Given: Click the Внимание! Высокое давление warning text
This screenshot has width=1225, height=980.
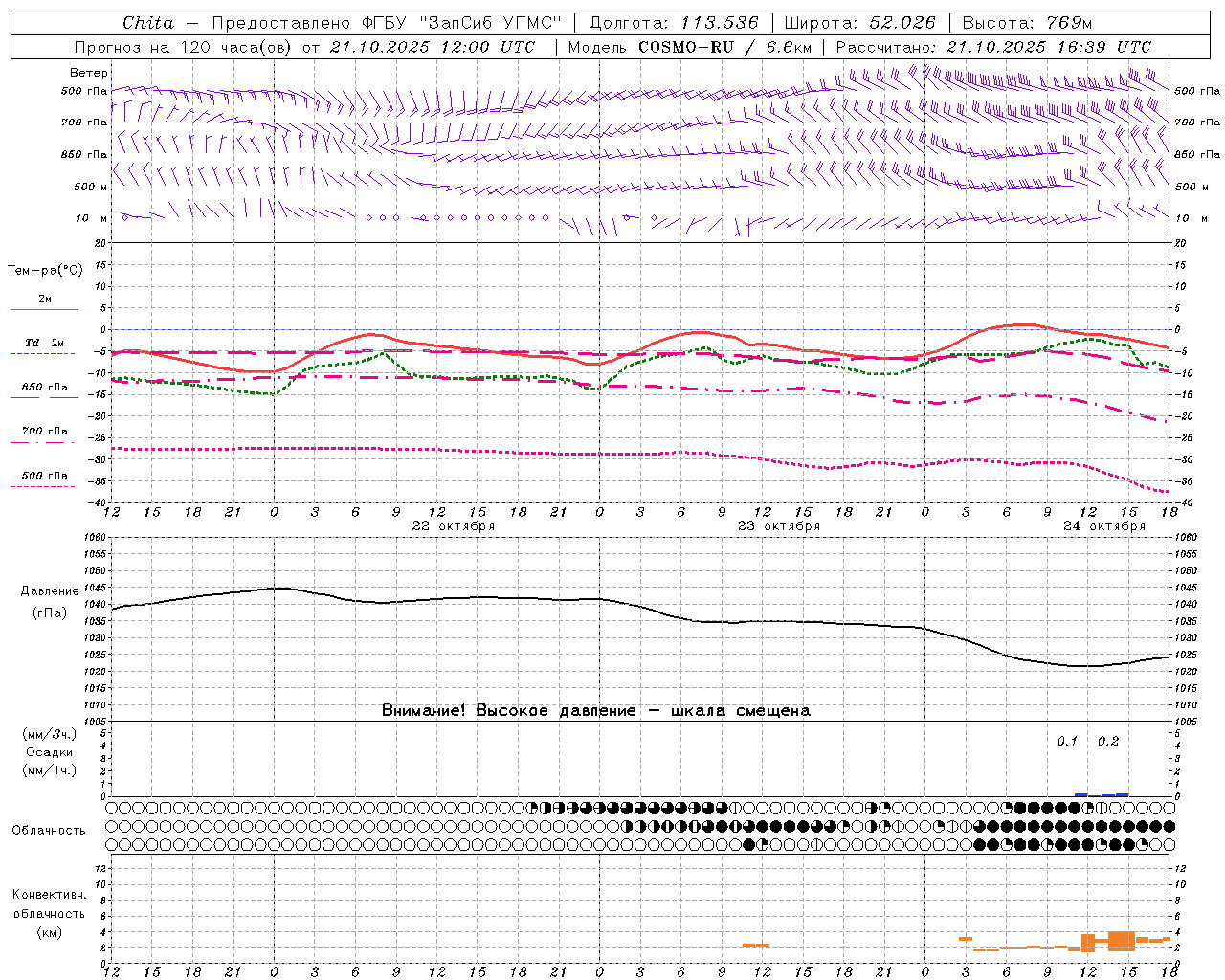Looking at the screenshot, I should pos(596,711).
